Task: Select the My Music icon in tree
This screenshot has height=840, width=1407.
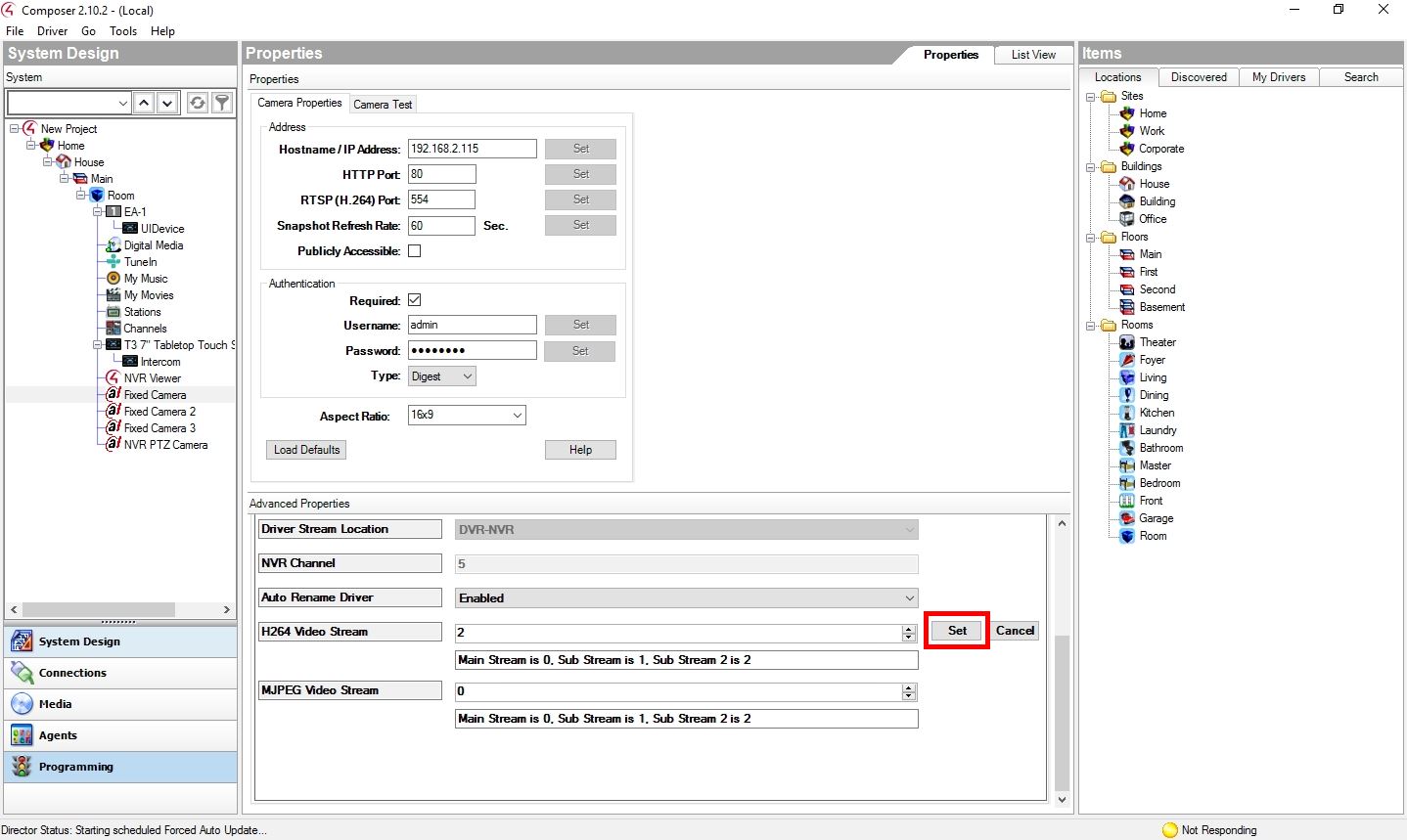Action: pos(113,279)
